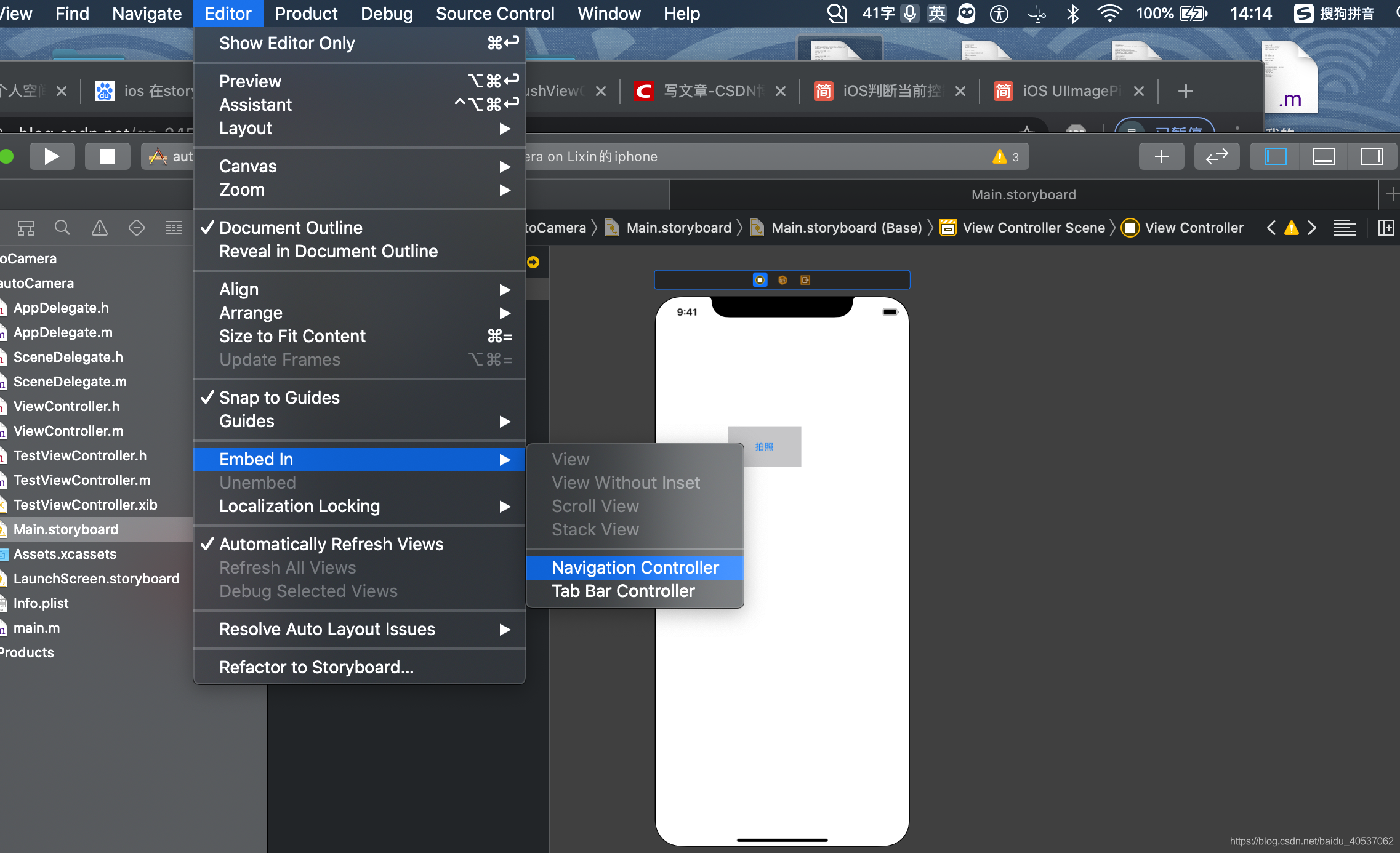Select LaunchScreen.storyboard in file navigator
Image resolution: width=1400 pixels, height=853 pixels.
click(x=96, y=579)
